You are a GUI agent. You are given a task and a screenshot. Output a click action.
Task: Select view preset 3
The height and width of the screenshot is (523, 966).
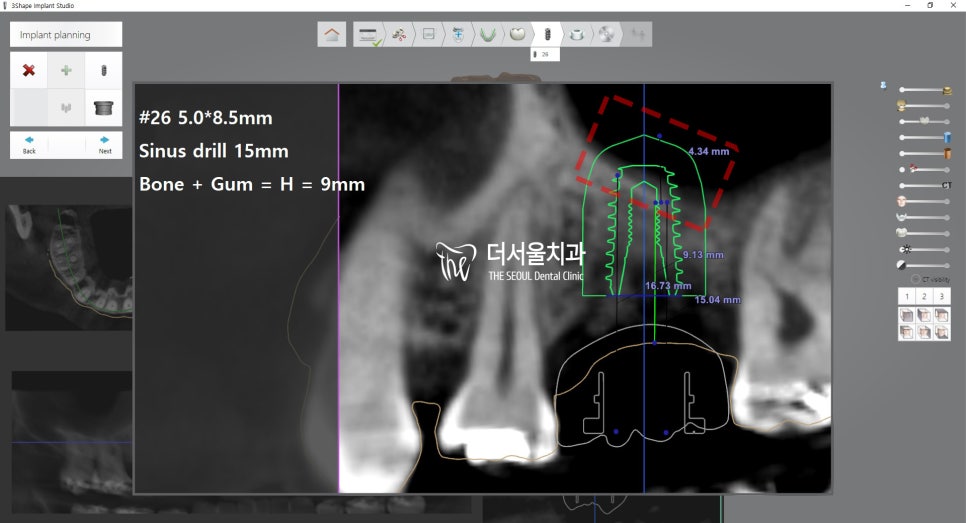[942, 297]
